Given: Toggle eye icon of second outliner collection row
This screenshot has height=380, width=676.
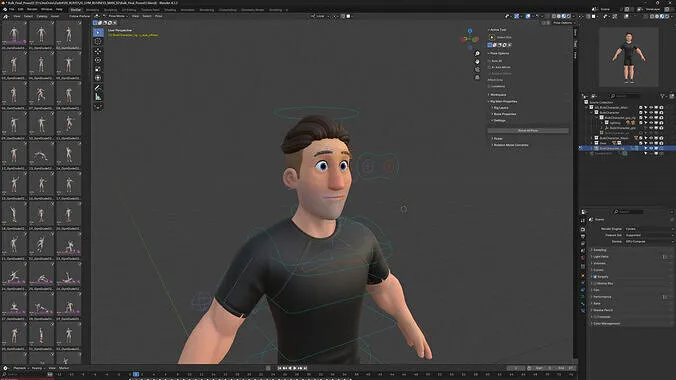Looking at the screenshot, I should click(651, 113).
